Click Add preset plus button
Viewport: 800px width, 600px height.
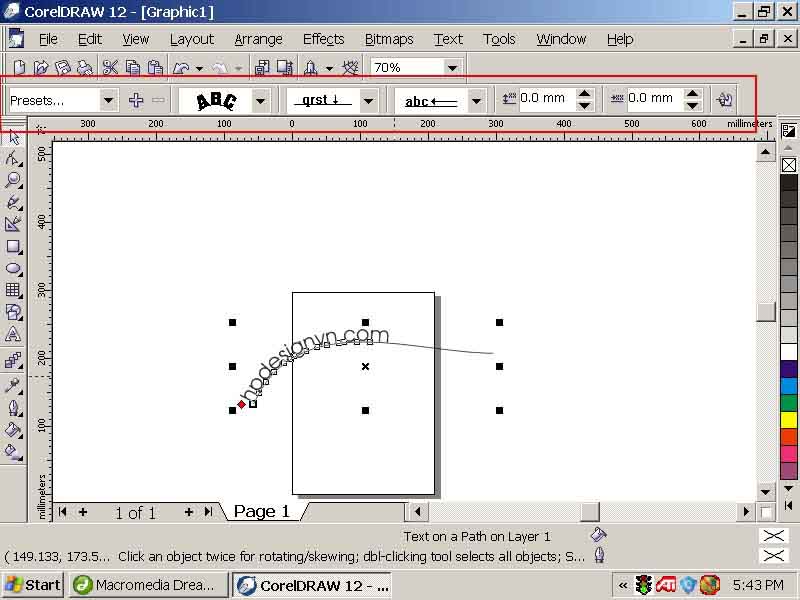136,100
